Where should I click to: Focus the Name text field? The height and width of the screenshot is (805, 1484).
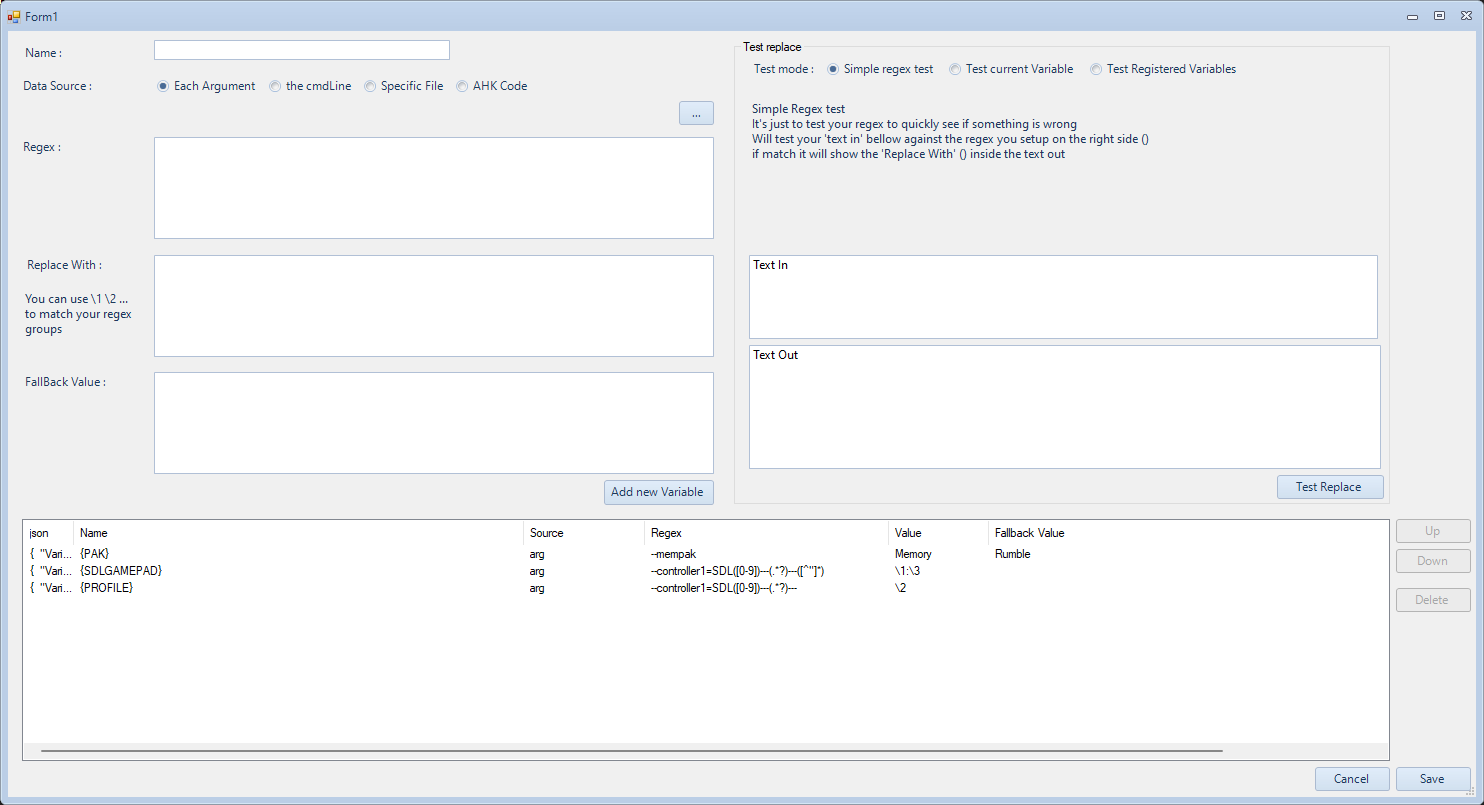(301, 50)
